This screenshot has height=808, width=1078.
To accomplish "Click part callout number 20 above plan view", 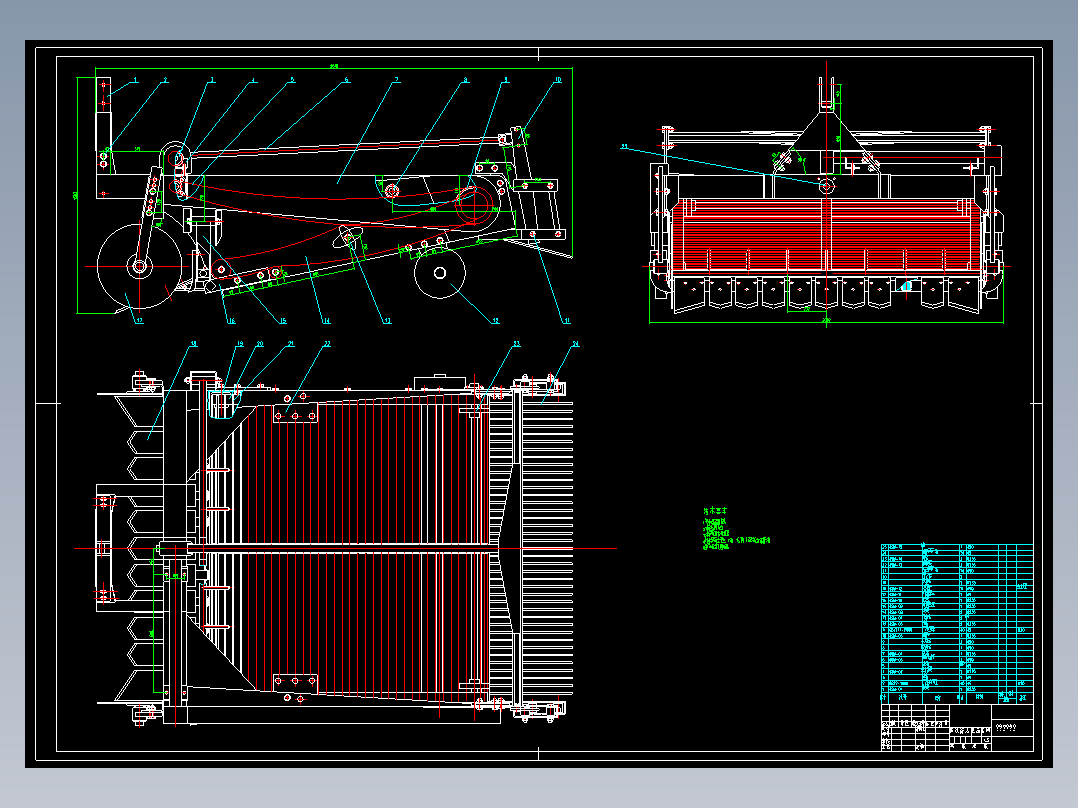I will pos(259,344).
